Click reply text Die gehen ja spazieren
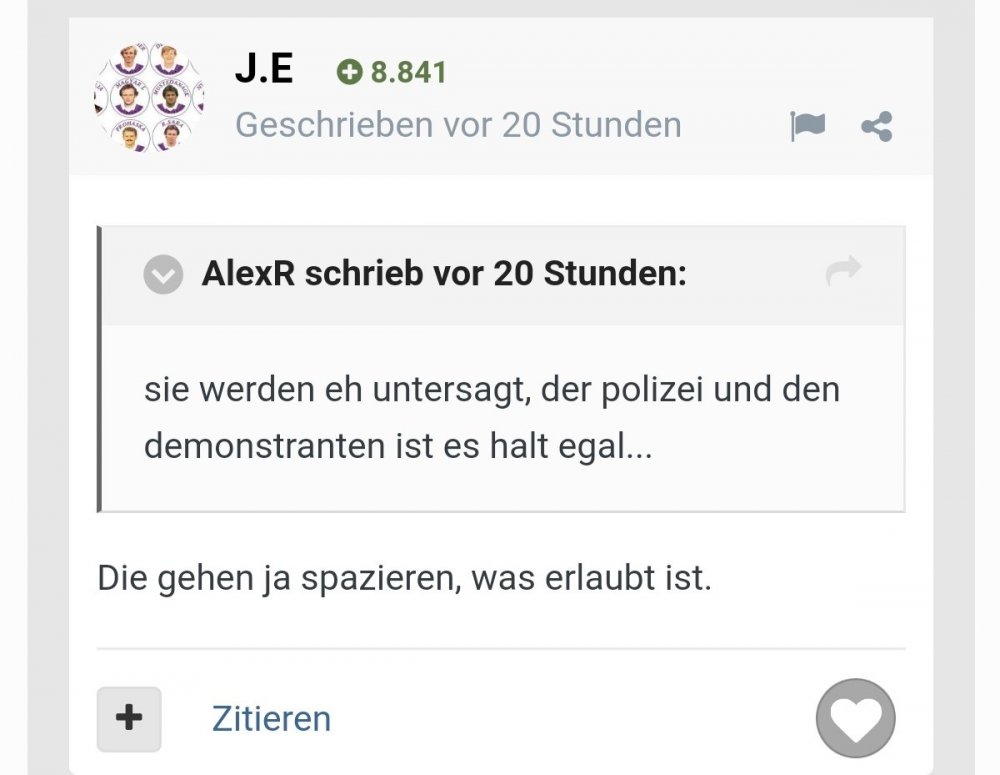Image resolution: width=1000 pixels, height=775 pixels. [404, 578]
